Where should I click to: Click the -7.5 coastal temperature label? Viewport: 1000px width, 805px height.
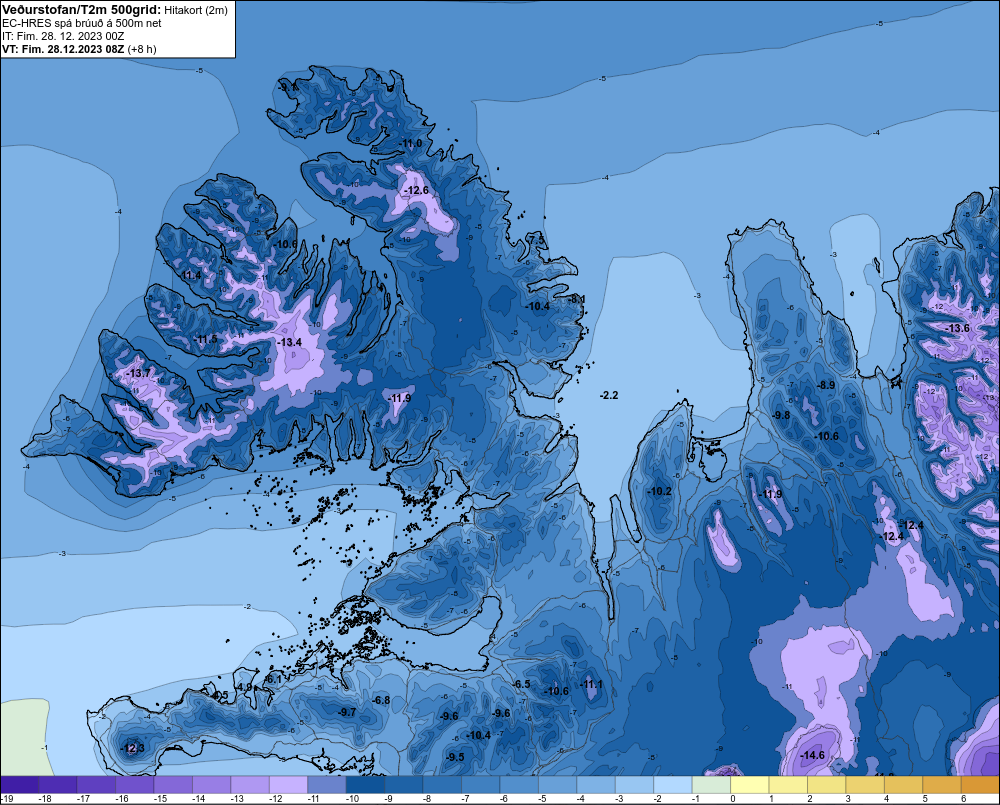(536, 240)
